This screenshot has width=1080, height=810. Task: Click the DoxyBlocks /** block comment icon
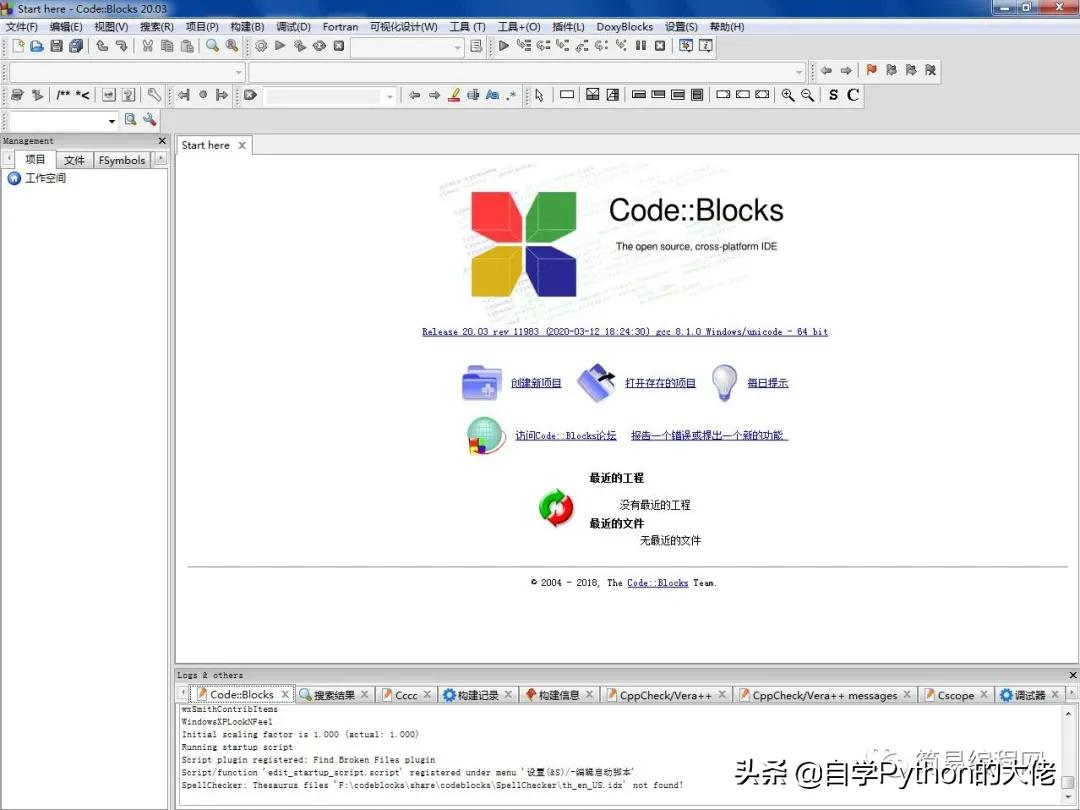click(x=63, y=95)
